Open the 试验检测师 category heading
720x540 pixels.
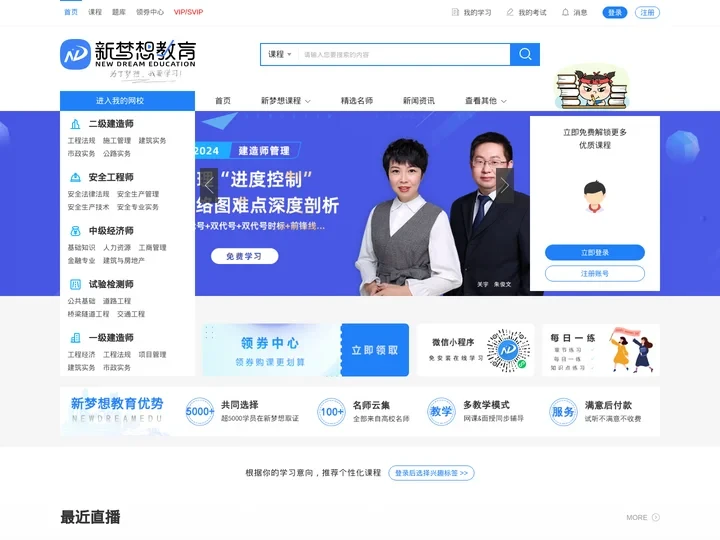(111, 284)
